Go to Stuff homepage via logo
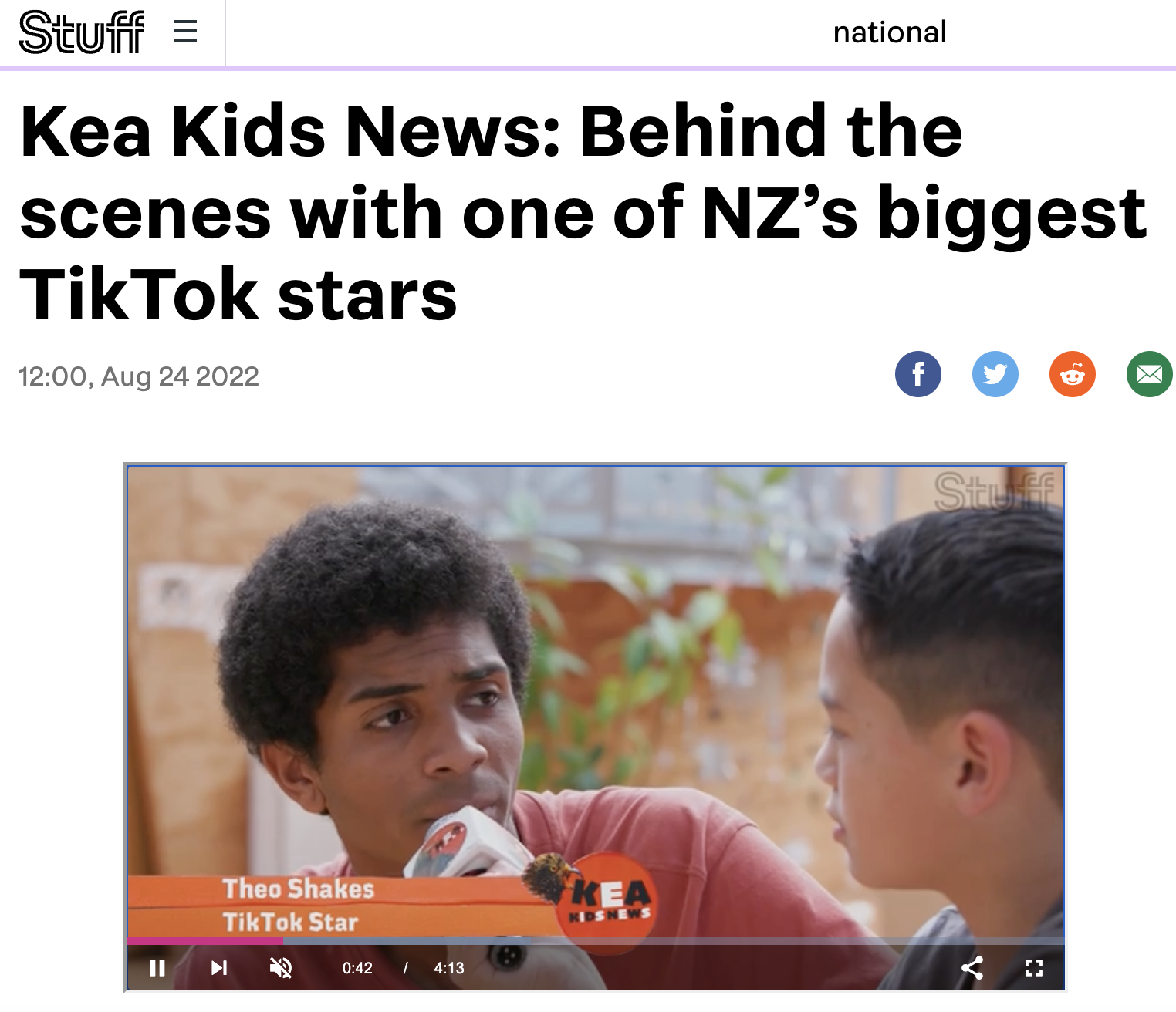The width and height of the screenshot is (1176, 1012). coord(82,32)
